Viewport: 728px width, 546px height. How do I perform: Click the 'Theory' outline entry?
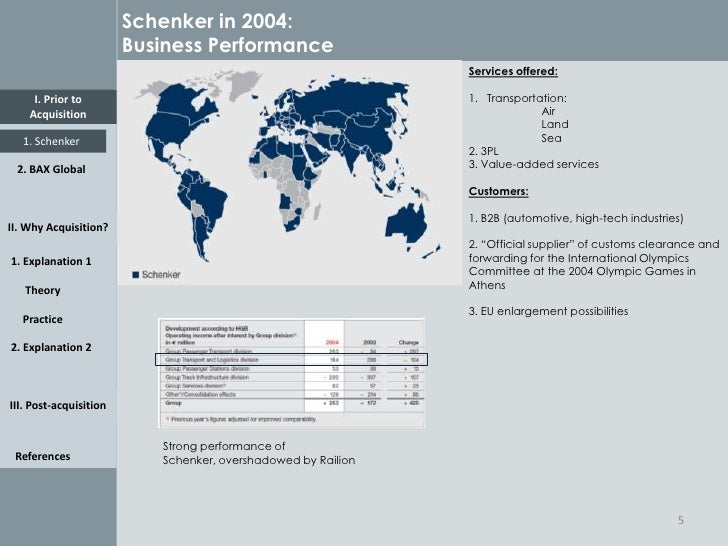click(43, 291)
